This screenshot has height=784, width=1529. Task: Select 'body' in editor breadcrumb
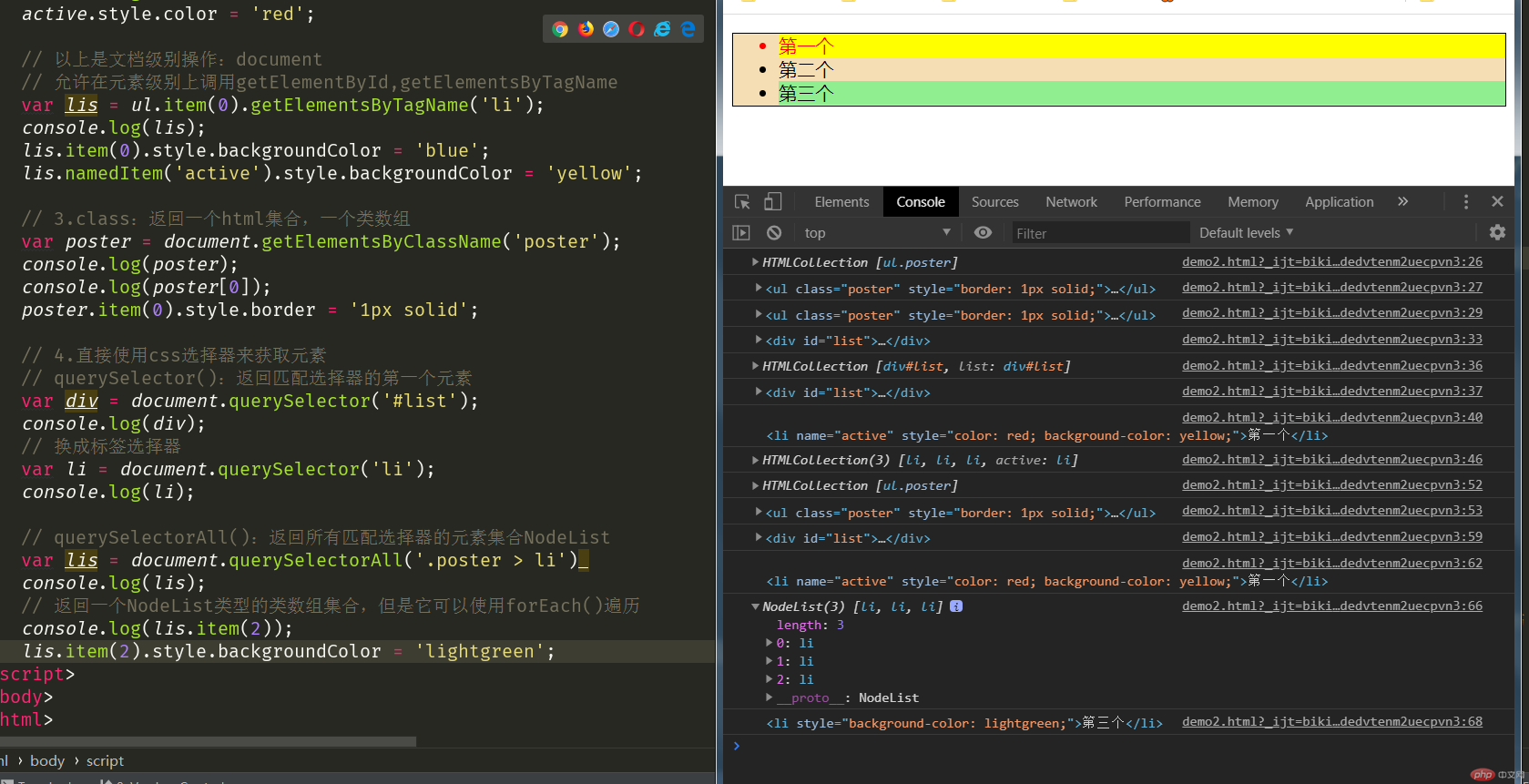(x=47, y=761)
